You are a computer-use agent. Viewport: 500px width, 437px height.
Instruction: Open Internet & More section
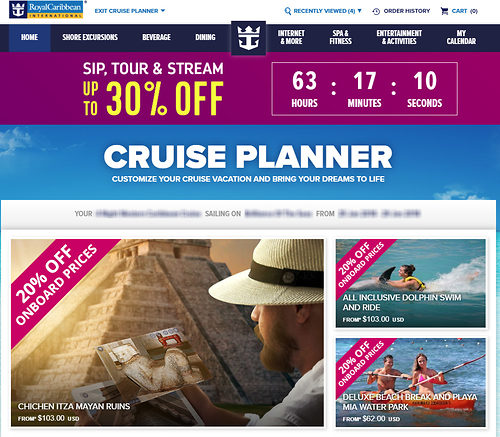click(x=291, y=37)
